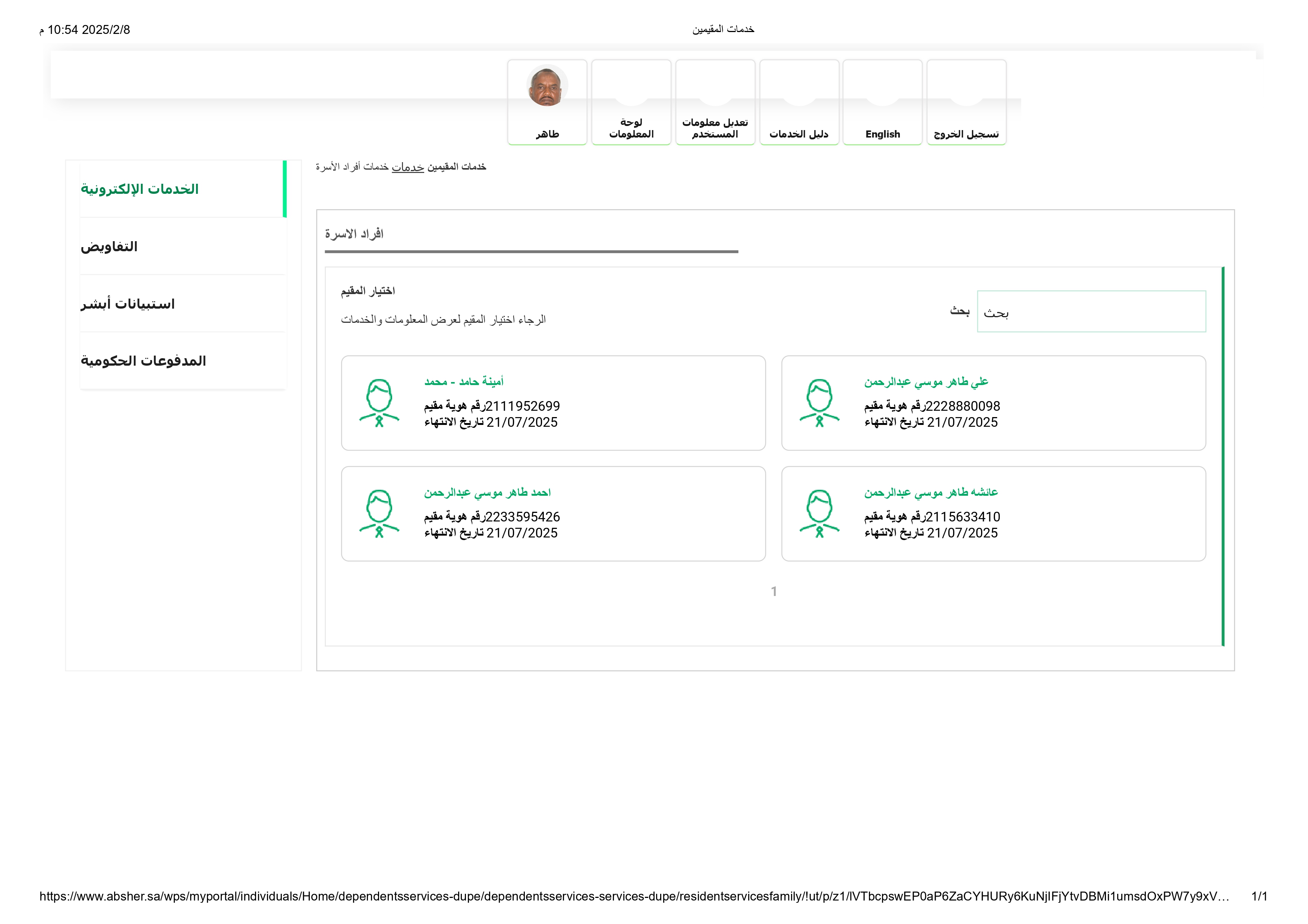The width and height of the screenshot is (1308, 924).
Task: Click the avatar icon for علي طاهر
Action: coord(819,403)
